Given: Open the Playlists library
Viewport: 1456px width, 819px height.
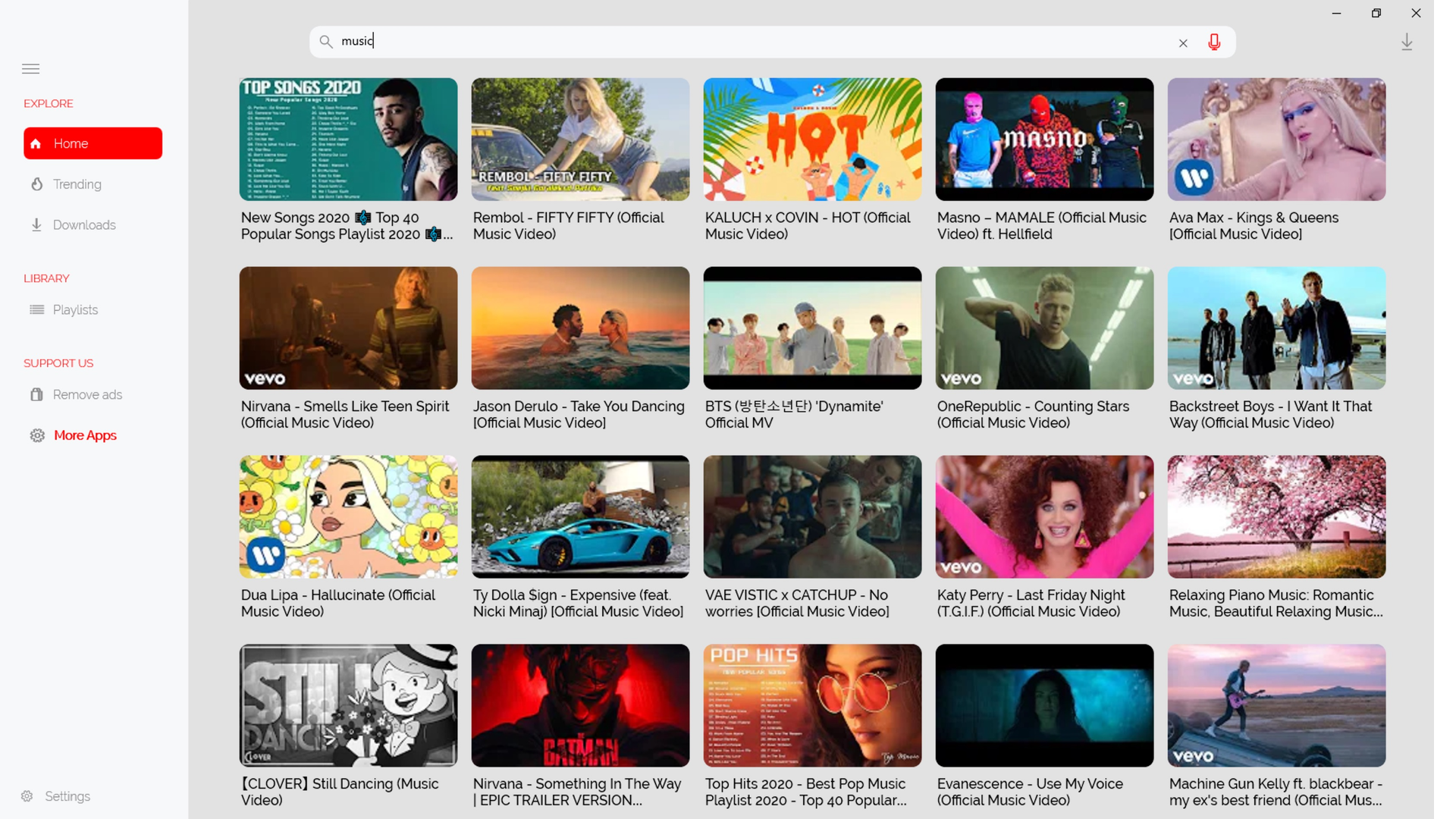Looking at the screenshot, I should click(x=74, y=310).
